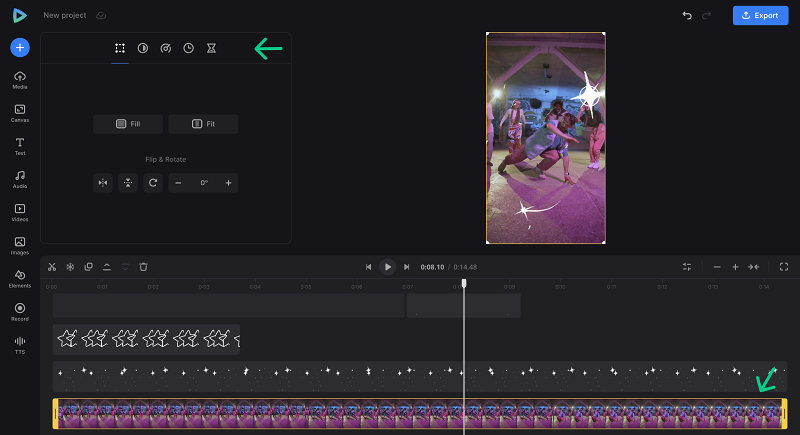
Task: Switch to the Speed tab
Action: pyautogui.click(x=166, y=48)
